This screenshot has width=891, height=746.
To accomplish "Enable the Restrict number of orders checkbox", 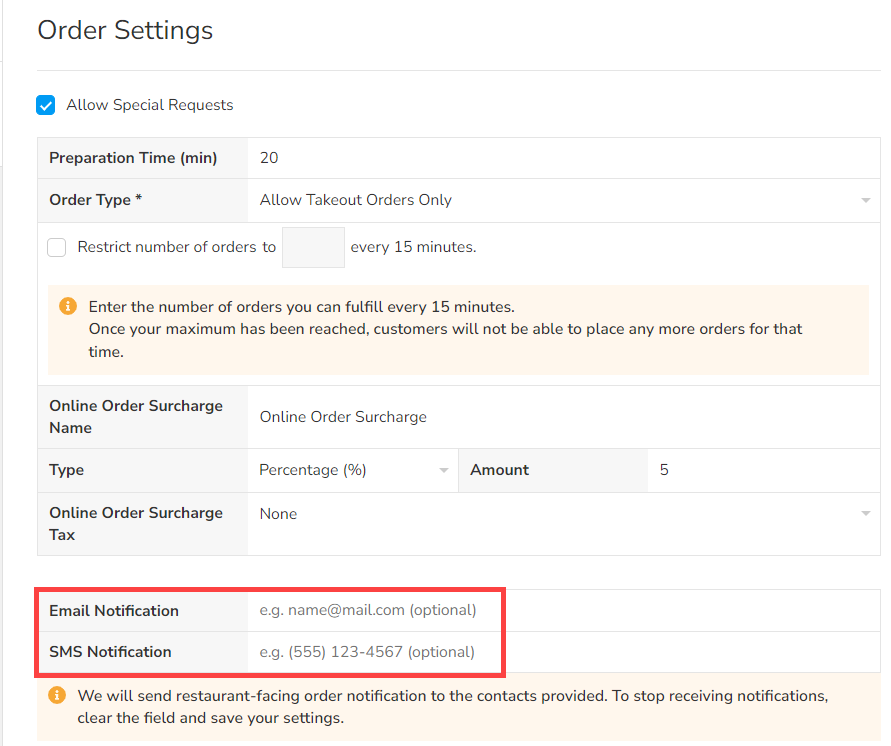I will point(57,247).
